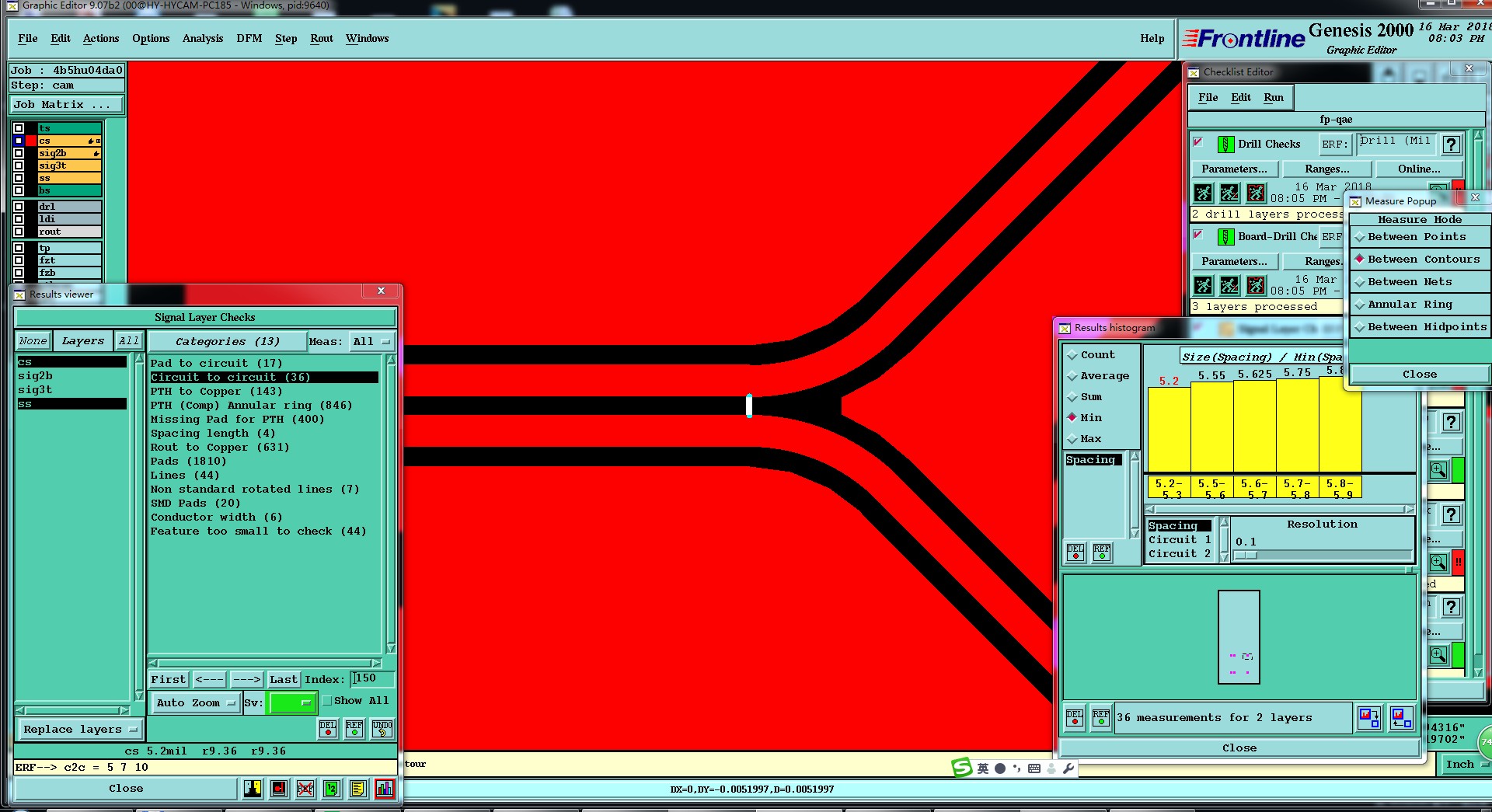Click the crossed-out REF icon

pos(305,789)
